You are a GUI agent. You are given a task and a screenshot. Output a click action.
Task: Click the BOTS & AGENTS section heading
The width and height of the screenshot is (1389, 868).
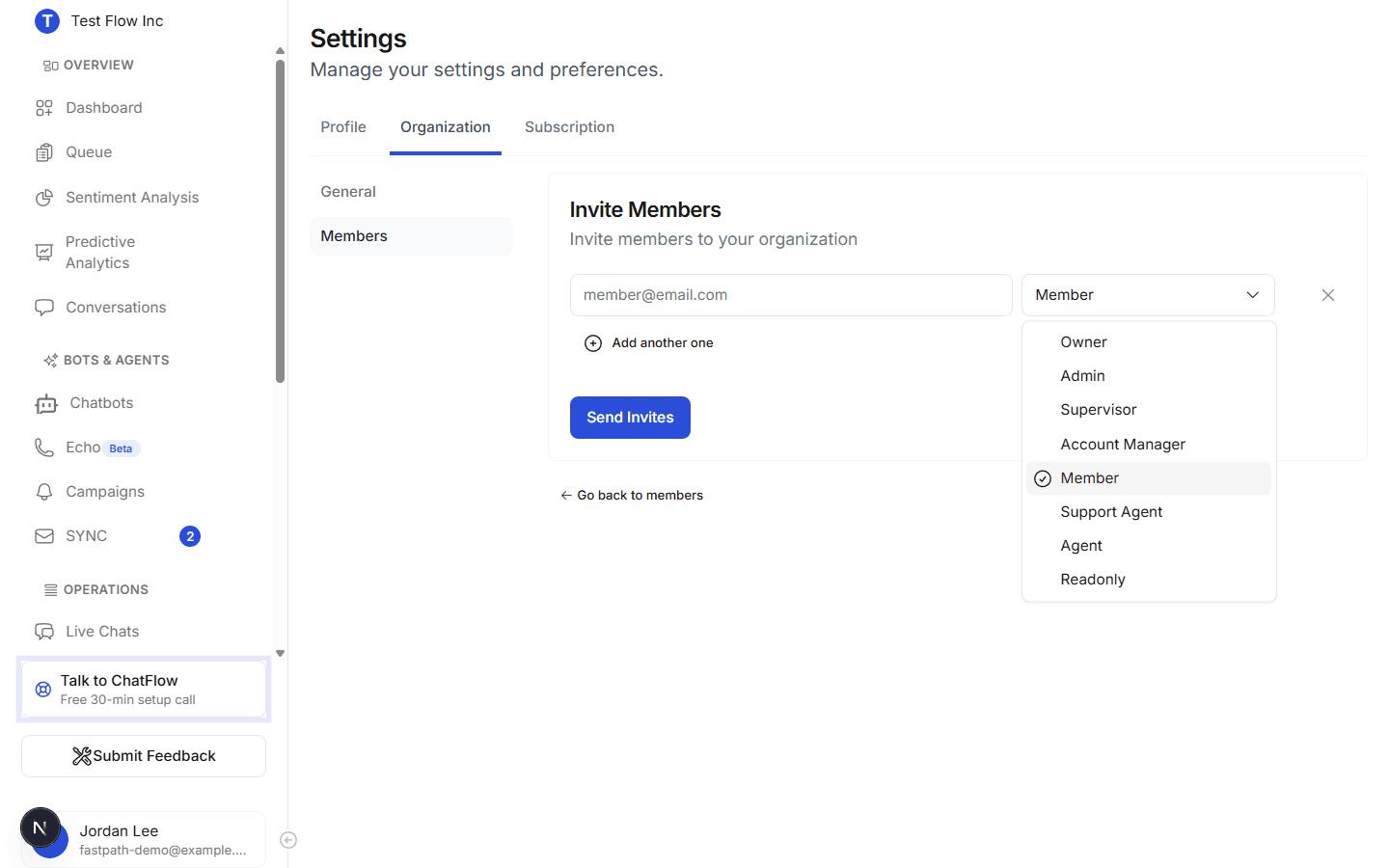[x=116, y=361]
